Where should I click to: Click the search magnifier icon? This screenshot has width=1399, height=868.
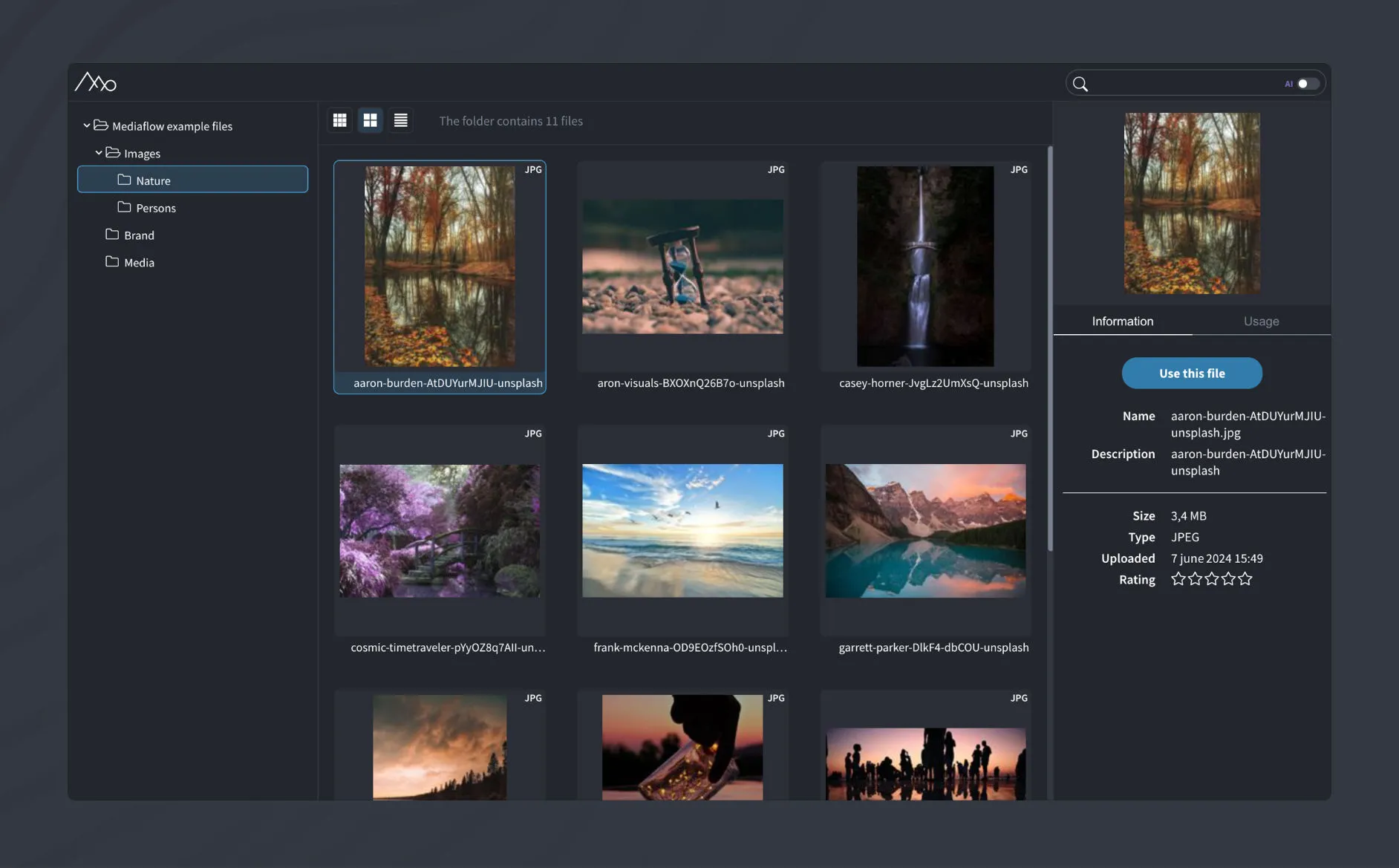pos(1080,84)
